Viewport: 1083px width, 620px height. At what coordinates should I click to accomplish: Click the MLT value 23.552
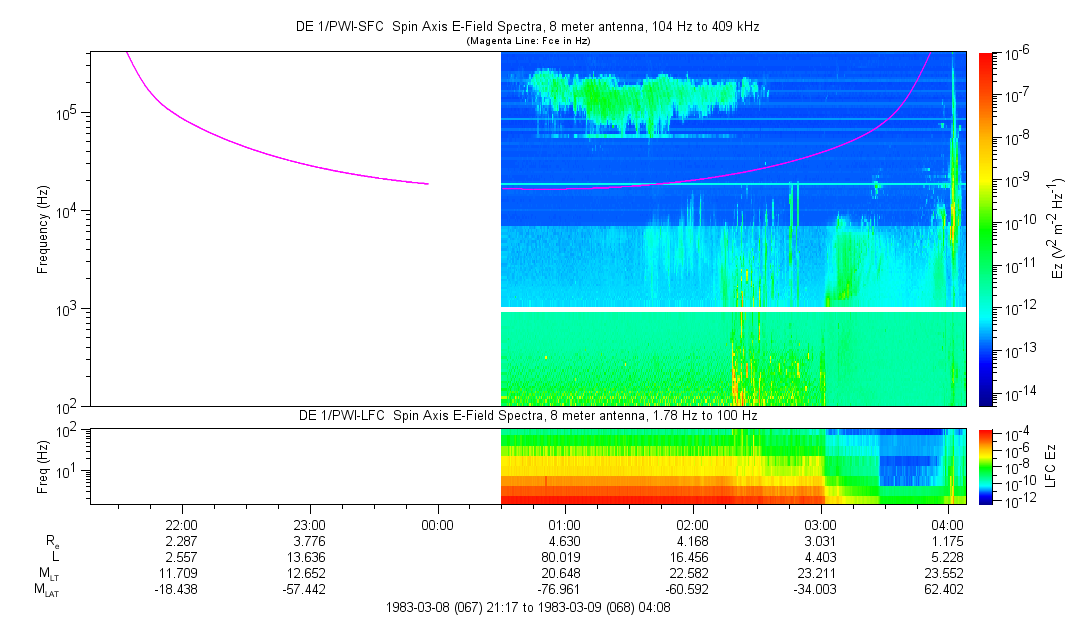[x=948, y=573]
